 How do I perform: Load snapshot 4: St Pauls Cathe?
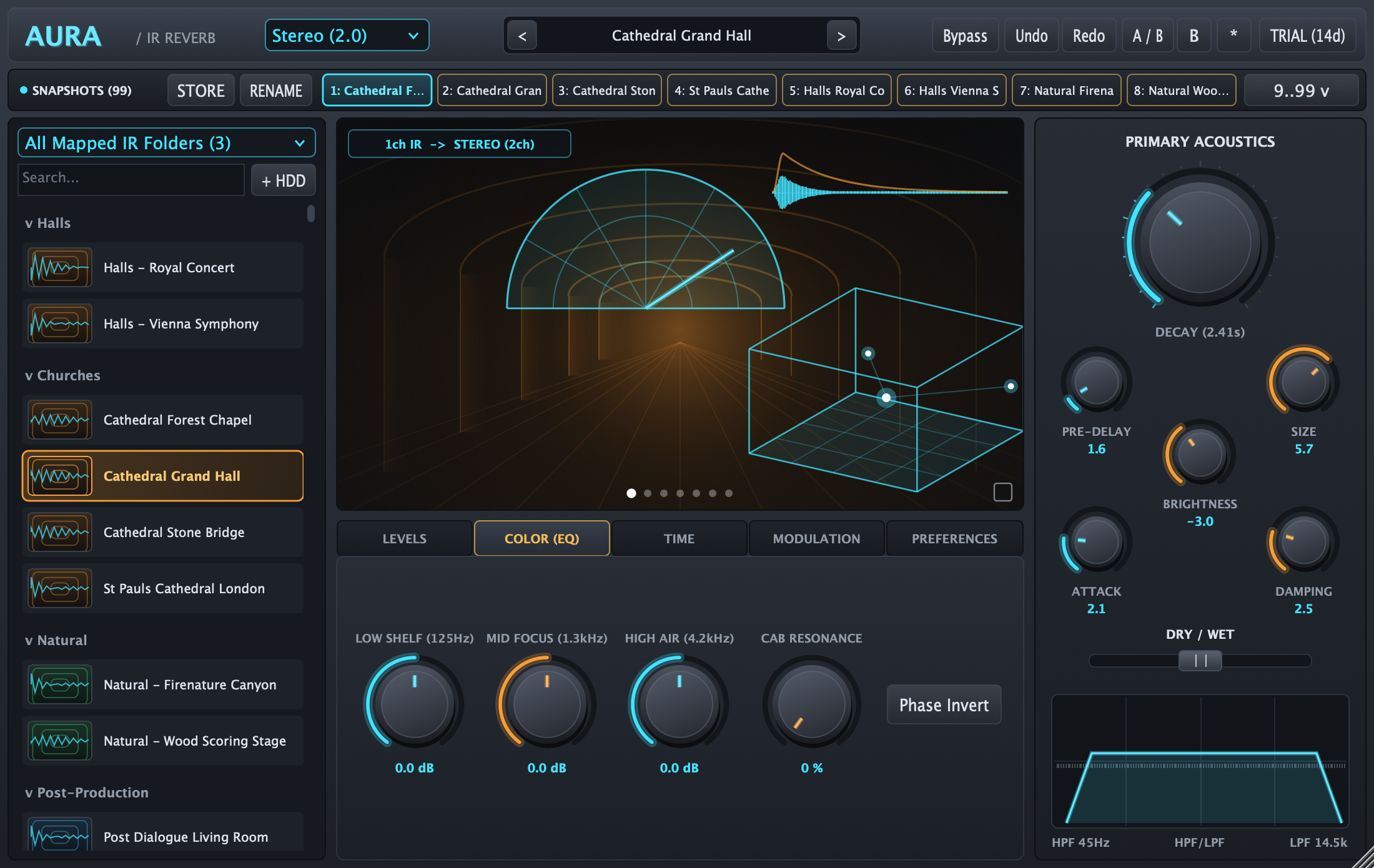(722, 91)
